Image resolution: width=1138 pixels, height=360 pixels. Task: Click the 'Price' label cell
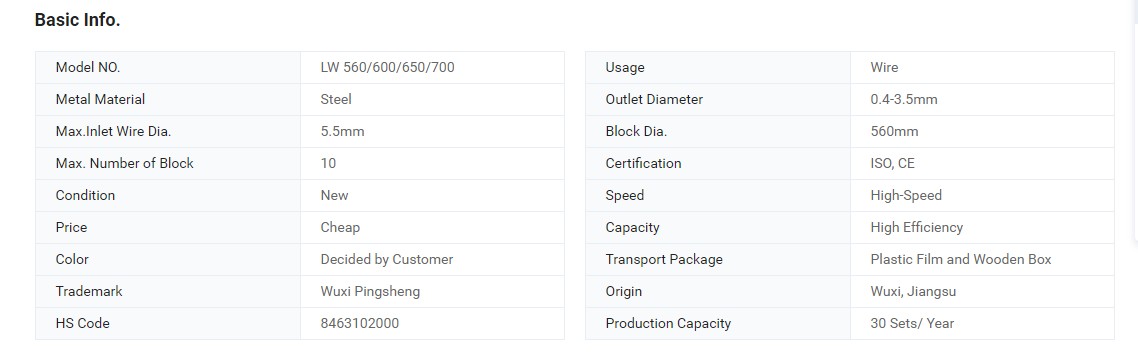pos(168,227)
